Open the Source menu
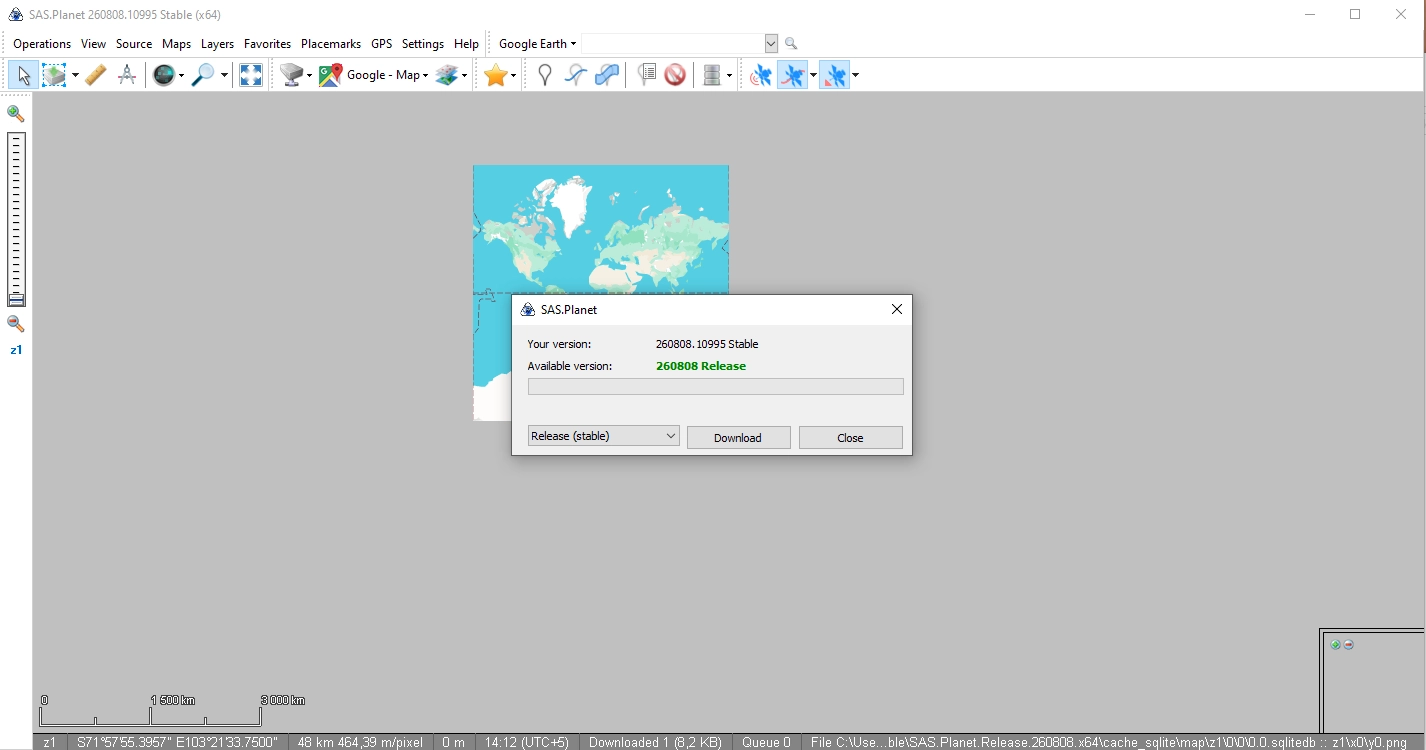Screen dimensions: 1426x750 [134, 44]
